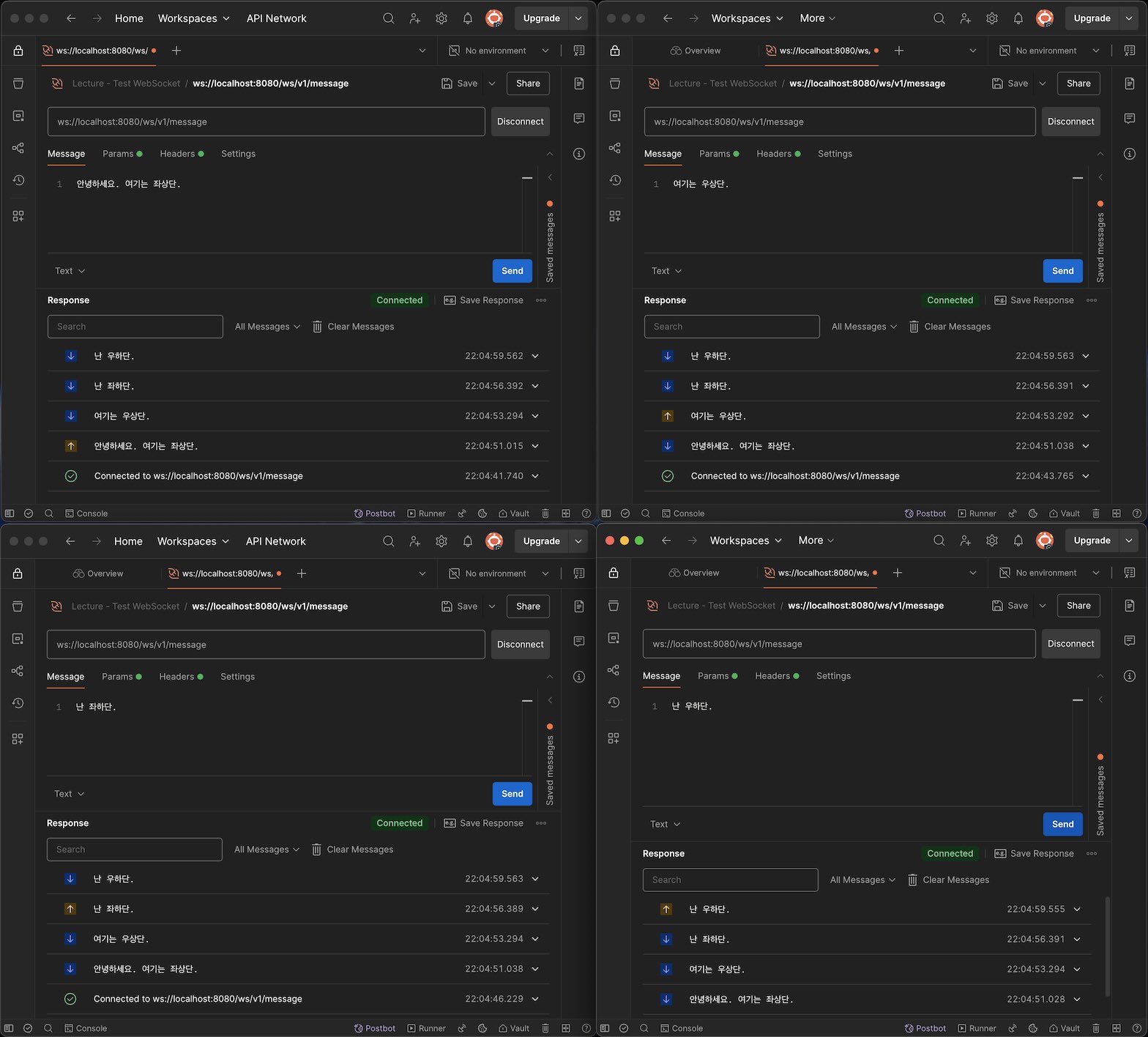The height and width of the screenshot is (1037, 1148).
Task: Open configure workspace sidebar icon in top-left window
Action: click(x=18, y=216)
